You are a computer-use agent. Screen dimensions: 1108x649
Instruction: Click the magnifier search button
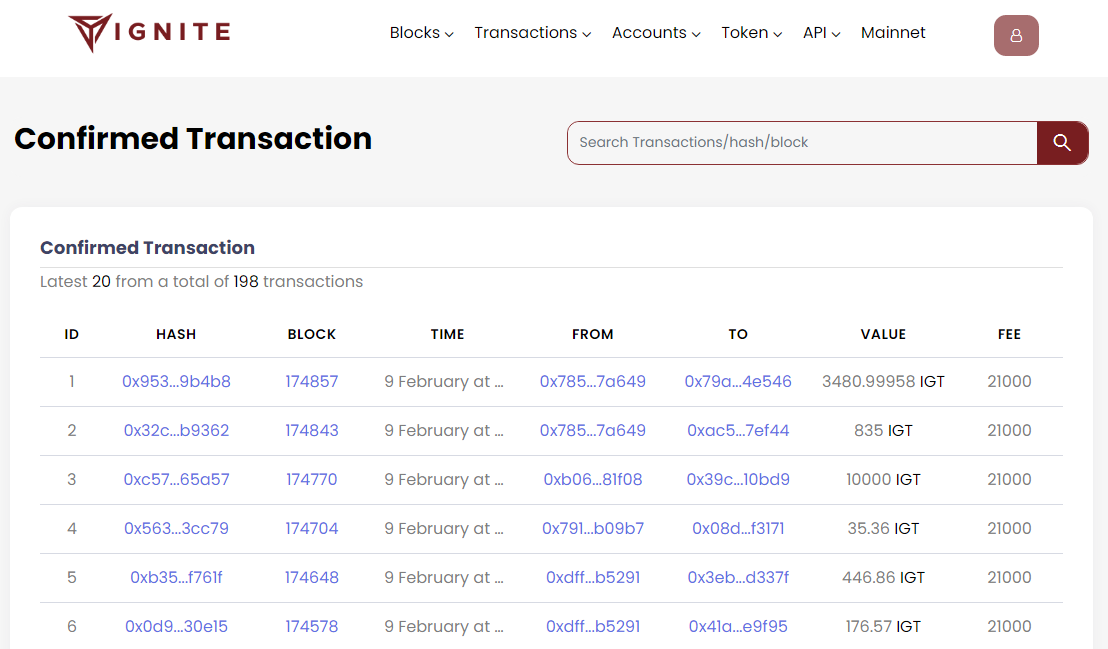1062,143
